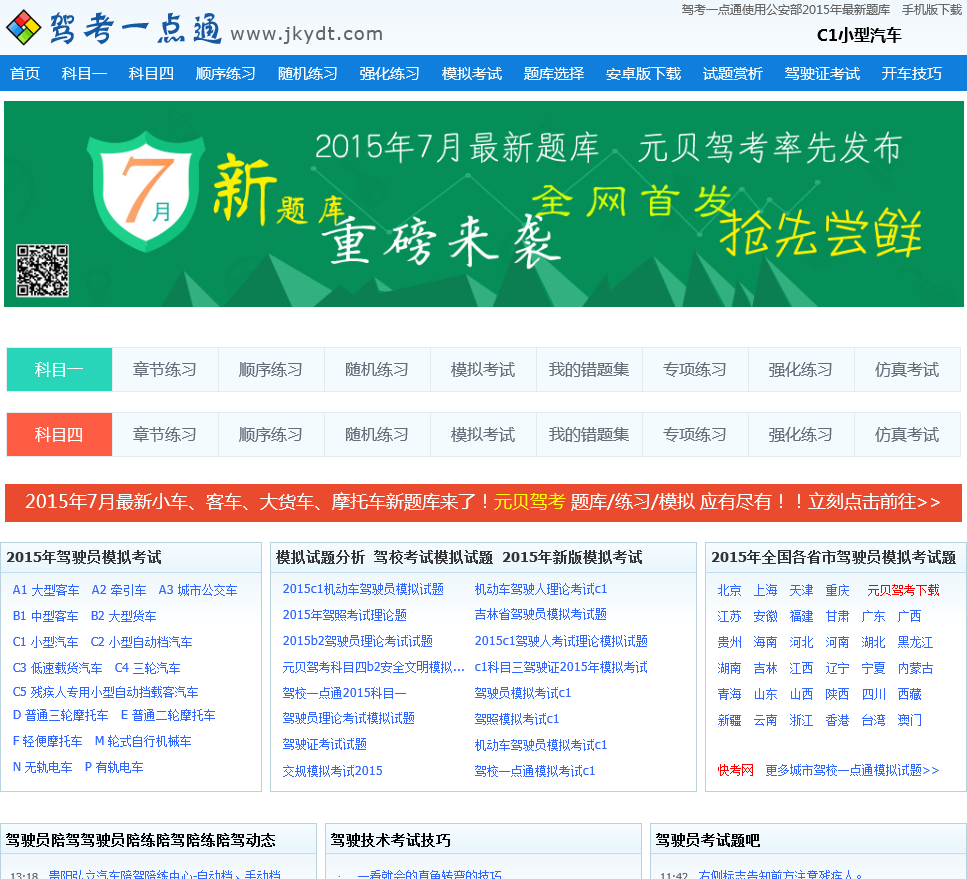
Task: Click the colorful diamond site logo
Action: click(23, 28)
